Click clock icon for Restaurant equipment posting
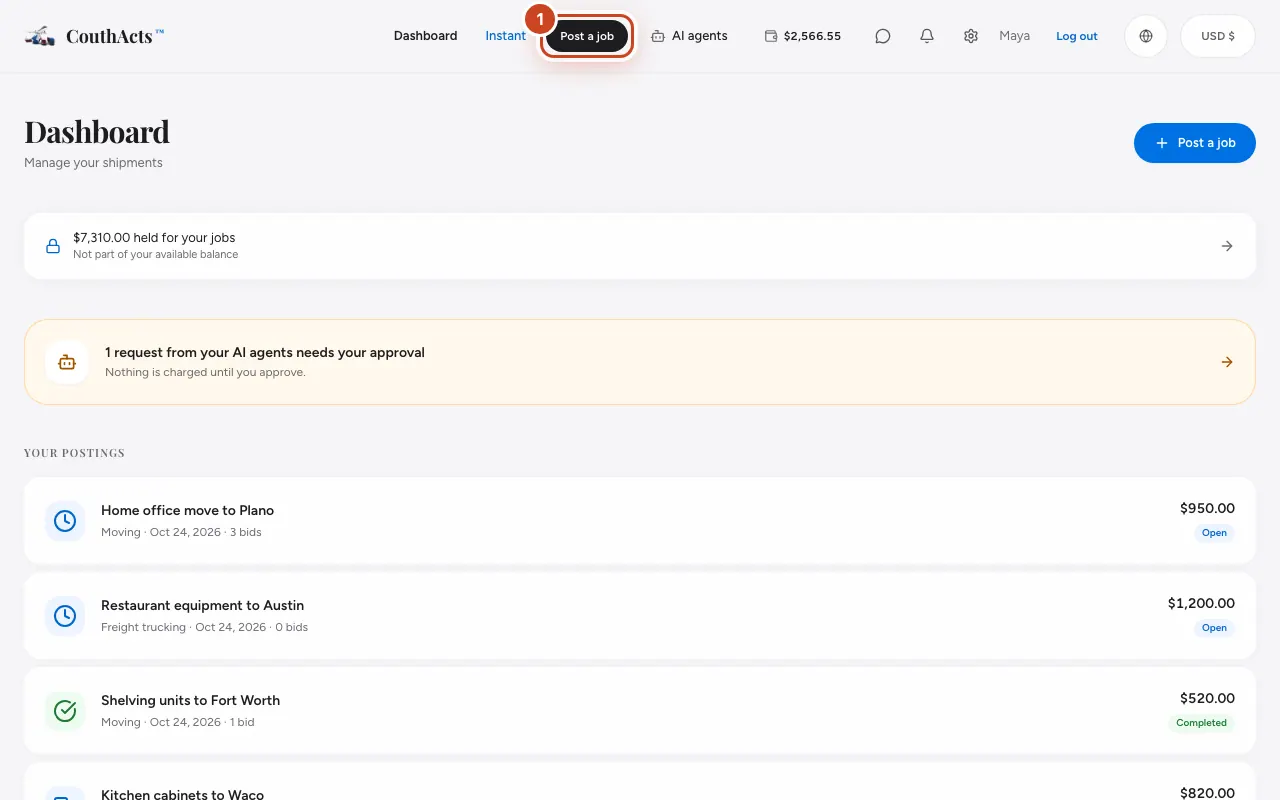 pyautogui.click(x=65, y=616)
